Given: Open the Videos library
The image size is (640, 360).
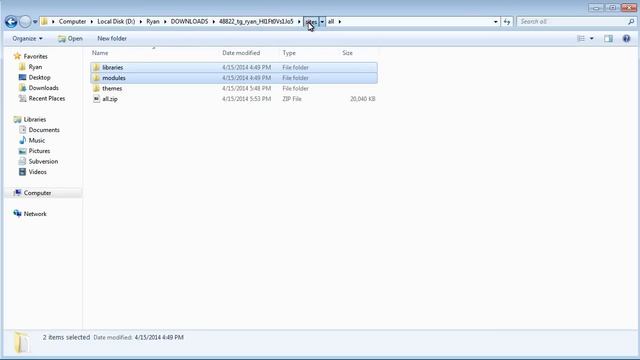Looking at the screenshot, I should (38, 173).
